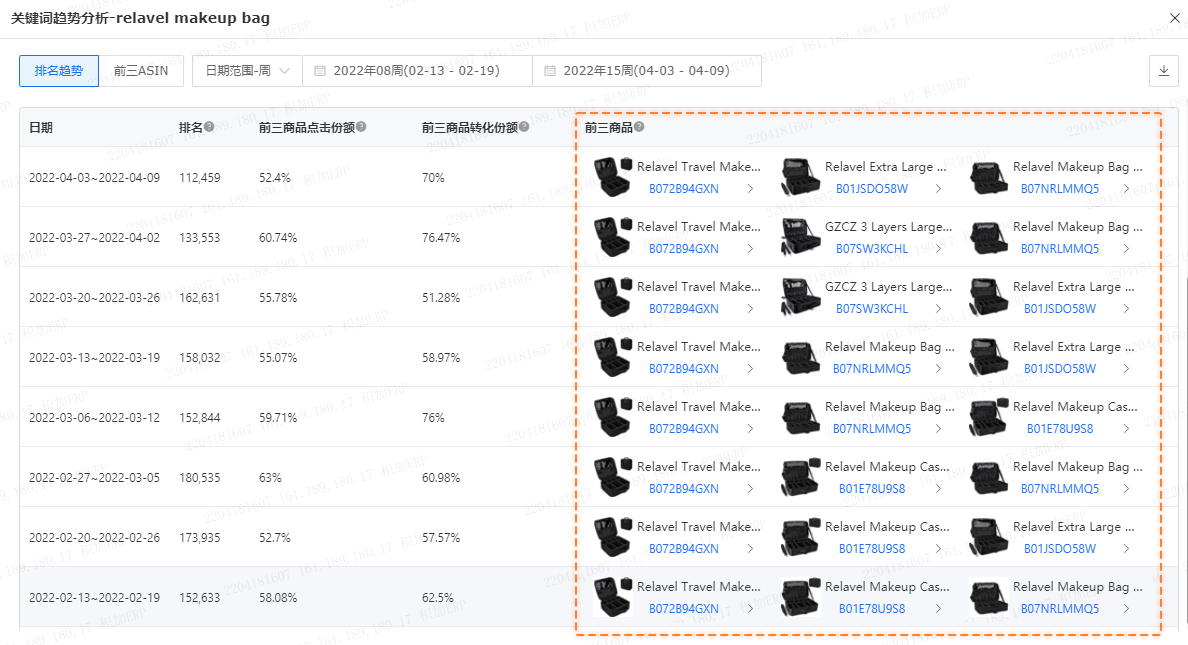Screen dimensions: 1188x645
Task: Open the 日期范围-周 dropdown
Action: (247, 71)
